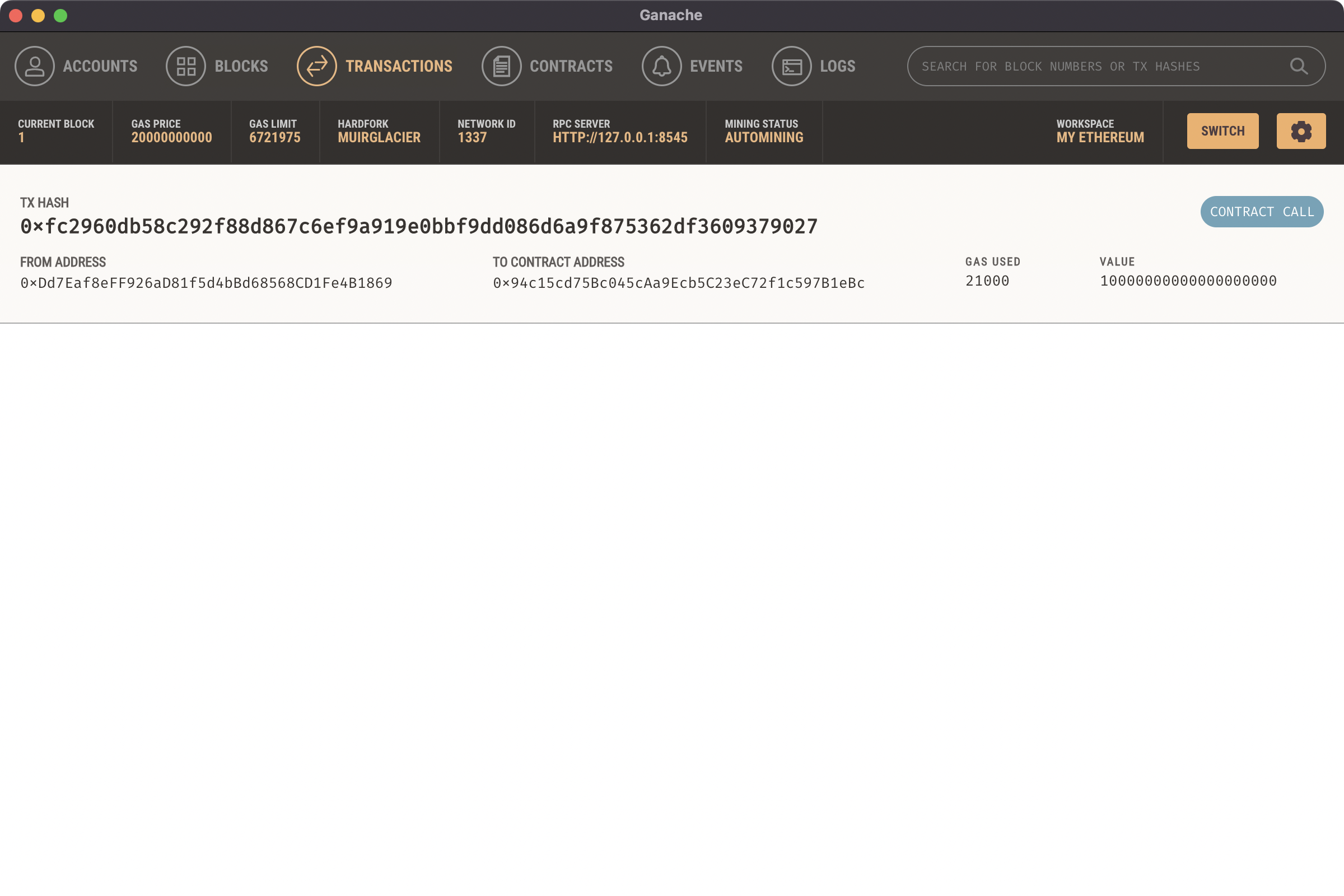Click the FROM ADDRESS label
1344x896 pixels.
(63, 262)
